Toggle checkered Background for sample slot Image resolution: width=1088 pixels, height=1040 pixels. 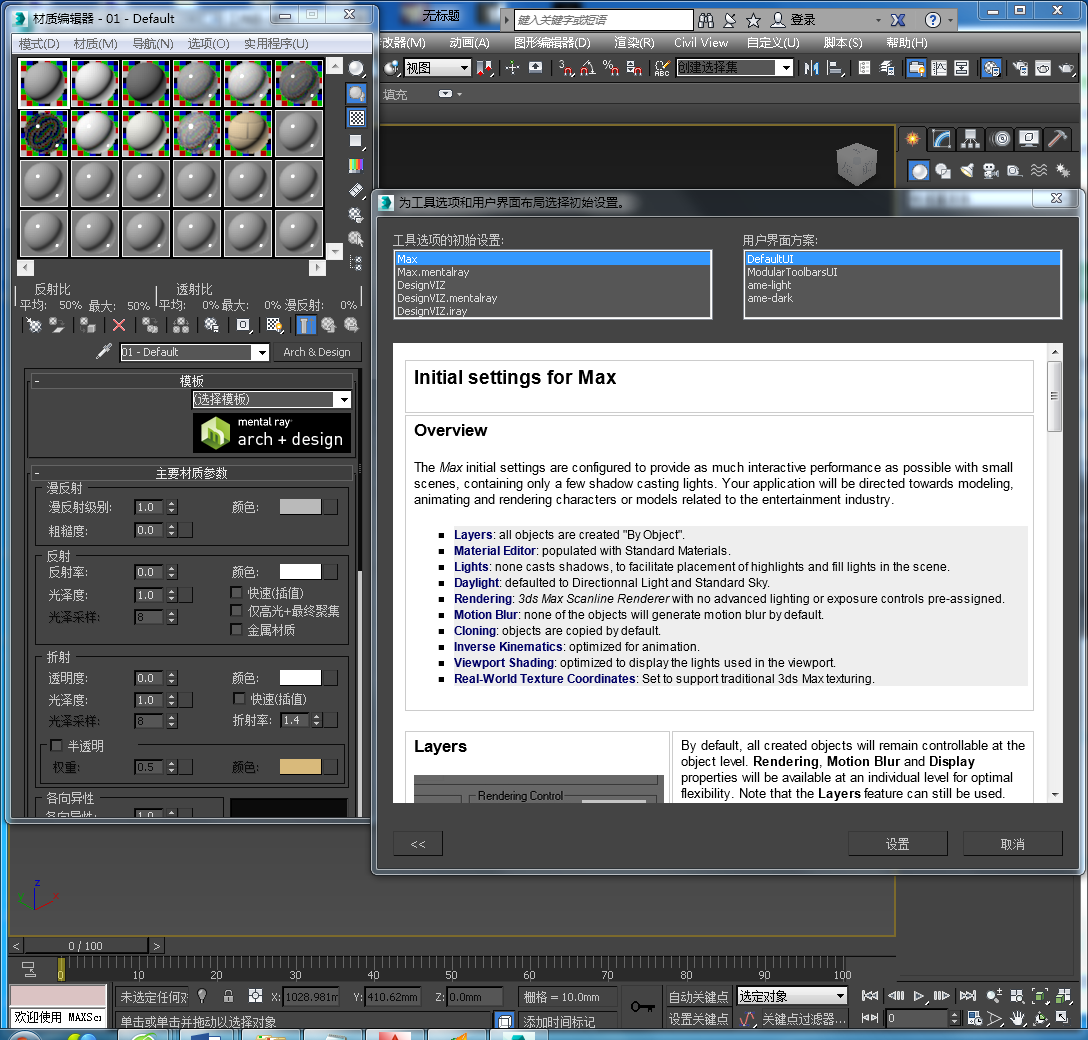click(357, 117)
